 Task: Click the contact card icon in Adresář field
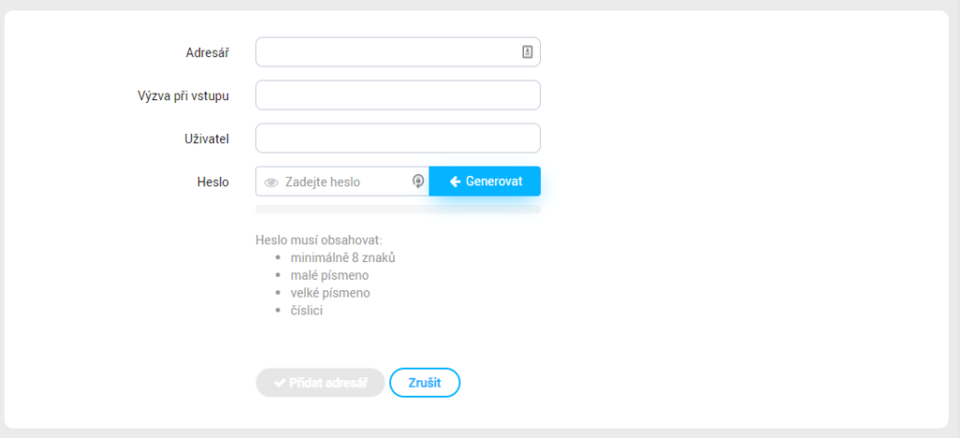(527, 52)
